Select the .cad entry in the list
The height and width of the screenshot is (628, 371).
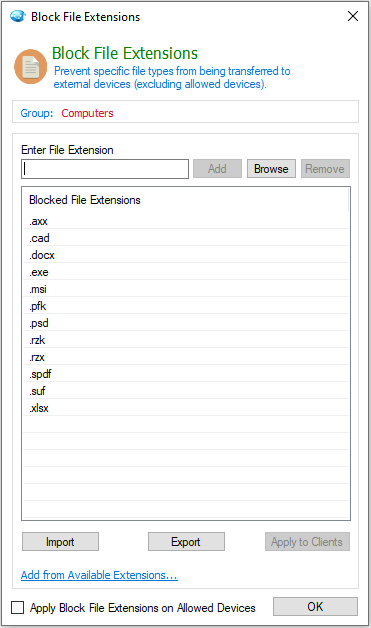tap(186, 238)
